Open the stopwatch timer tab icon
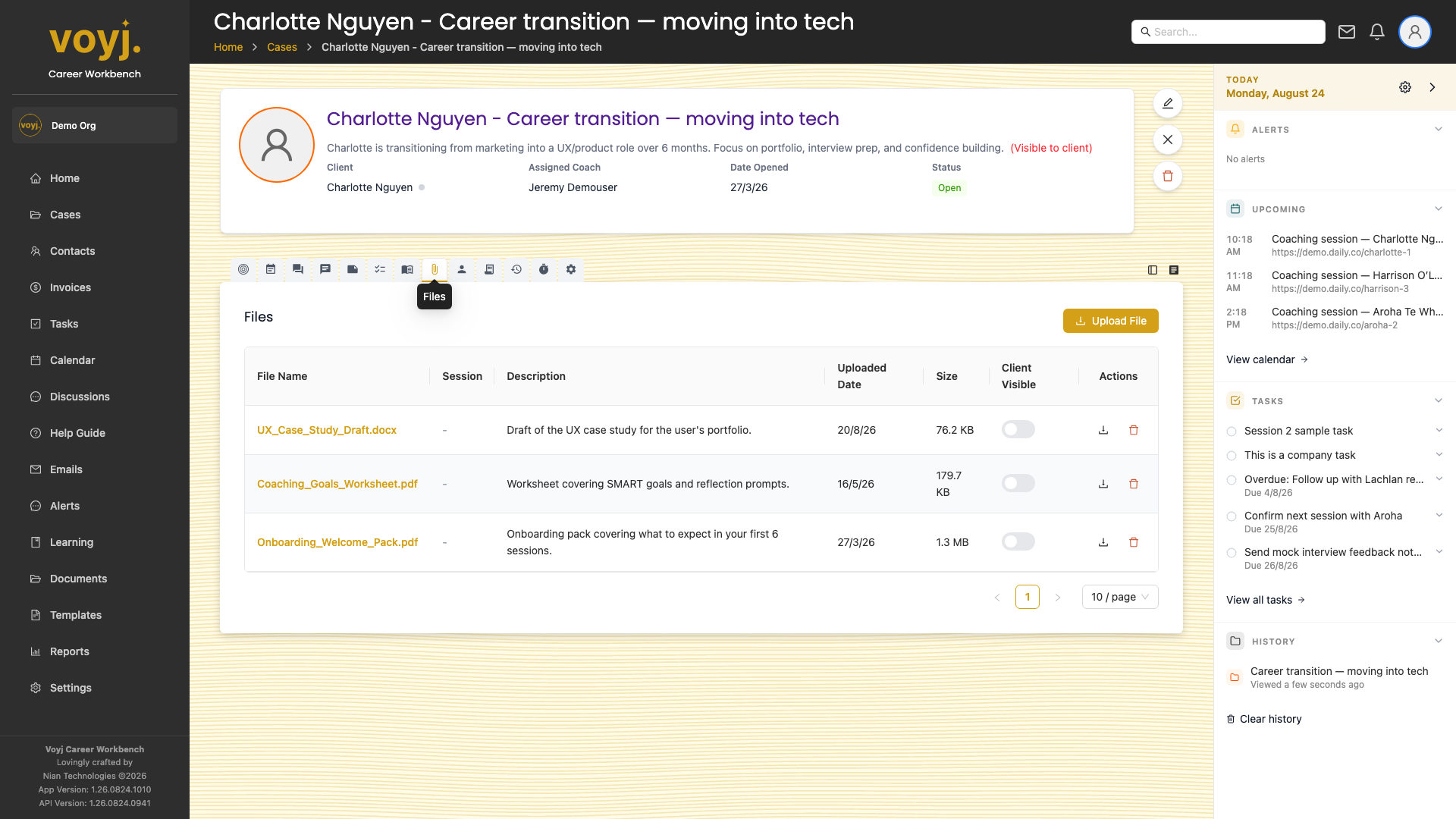 click(x=544, y=269)
